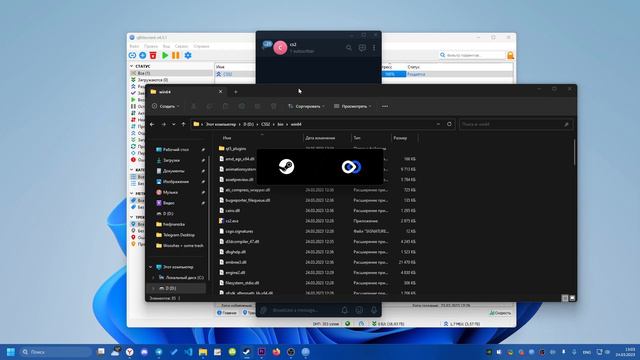Click Telegram microphone voice message icon
Screen dimensions: 640x360
tap(374, 310)
